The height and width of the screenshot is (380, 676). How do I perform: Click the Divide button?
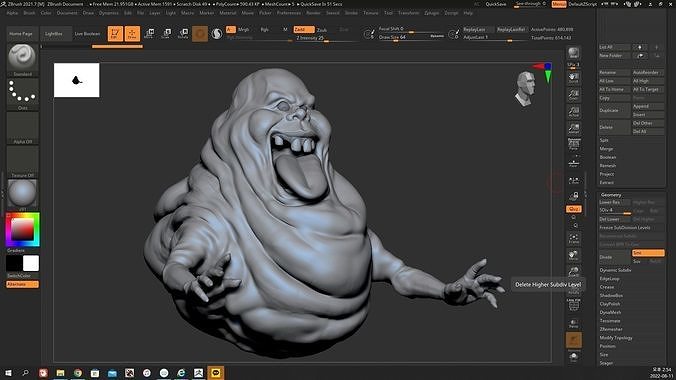[614, 257]
